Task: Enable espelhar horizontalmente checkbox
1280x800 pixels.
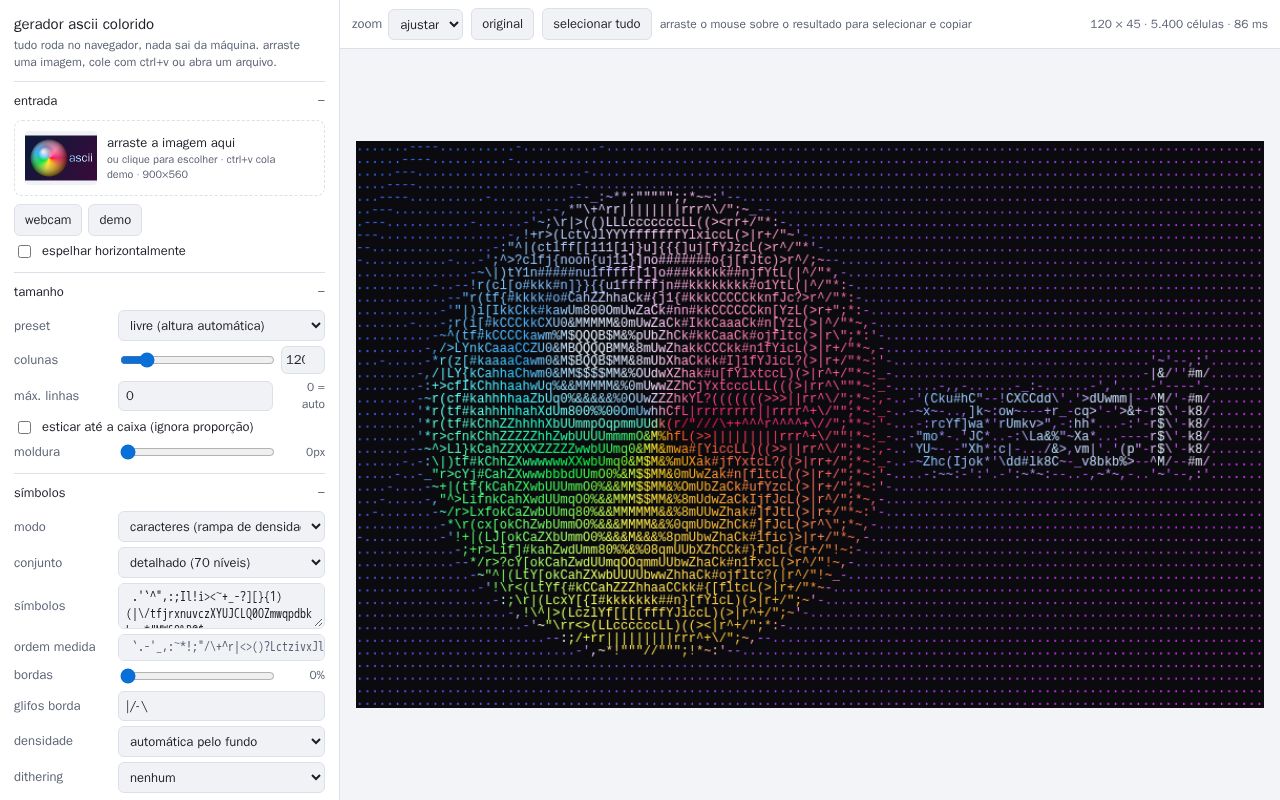Action: tap(25, 251)
